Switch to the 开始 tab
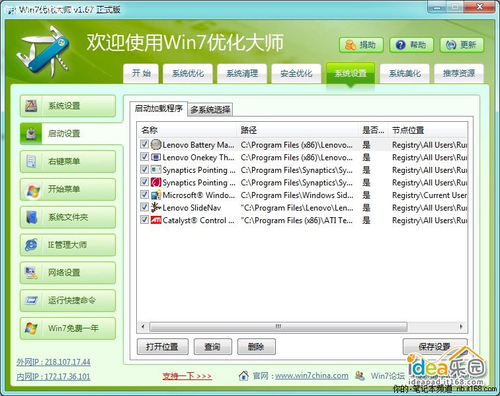Image resolution: width=500 pixels, height=396 pixels. tap(142, 73)
